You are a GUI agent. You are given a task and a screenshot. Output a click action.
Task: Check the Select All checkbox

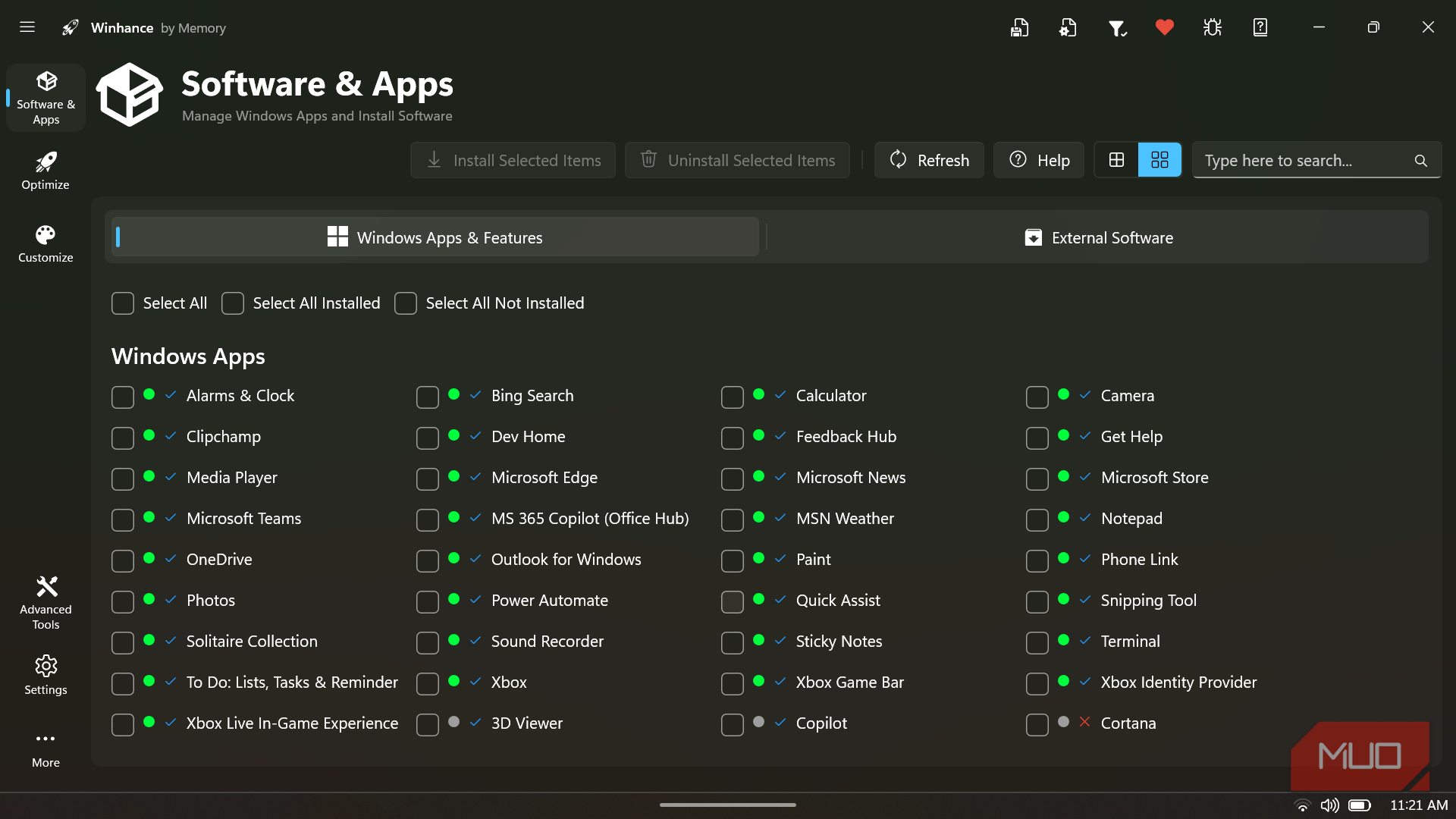(123, 303)
